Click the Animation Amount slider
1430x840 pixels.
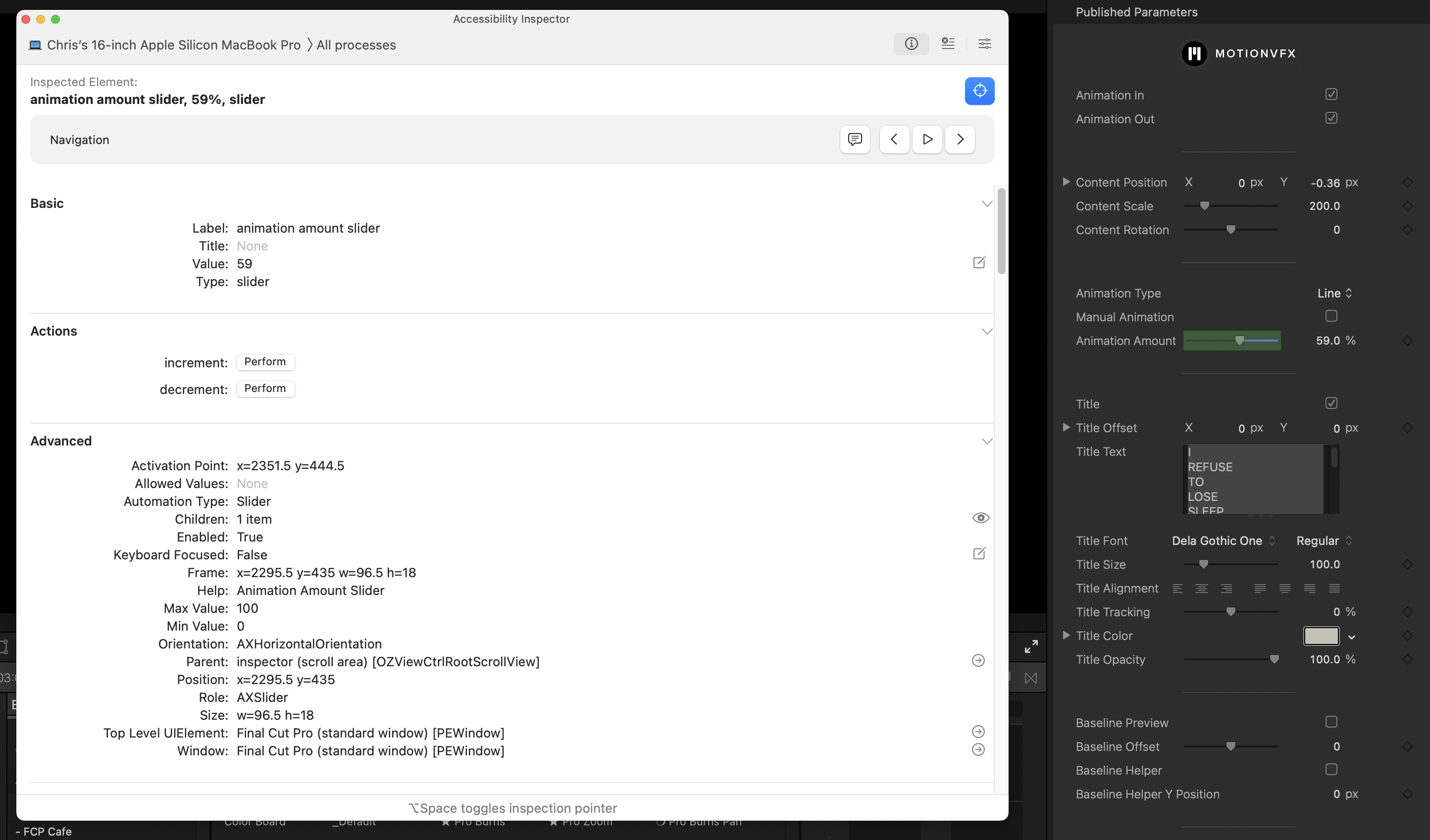pyautogui.click(x=1231, y=341)
